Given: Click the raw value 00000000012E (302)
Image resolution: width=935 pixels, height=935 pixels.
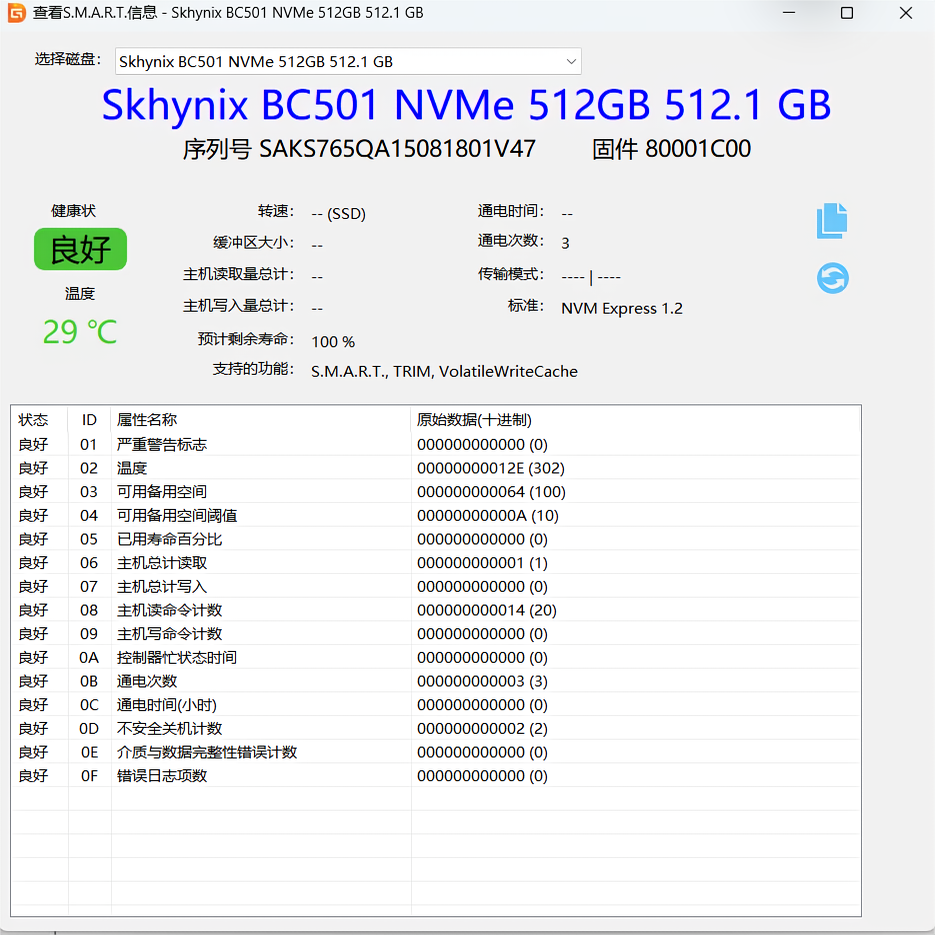Looking at the screenshot, I should (x=491, y=468).
